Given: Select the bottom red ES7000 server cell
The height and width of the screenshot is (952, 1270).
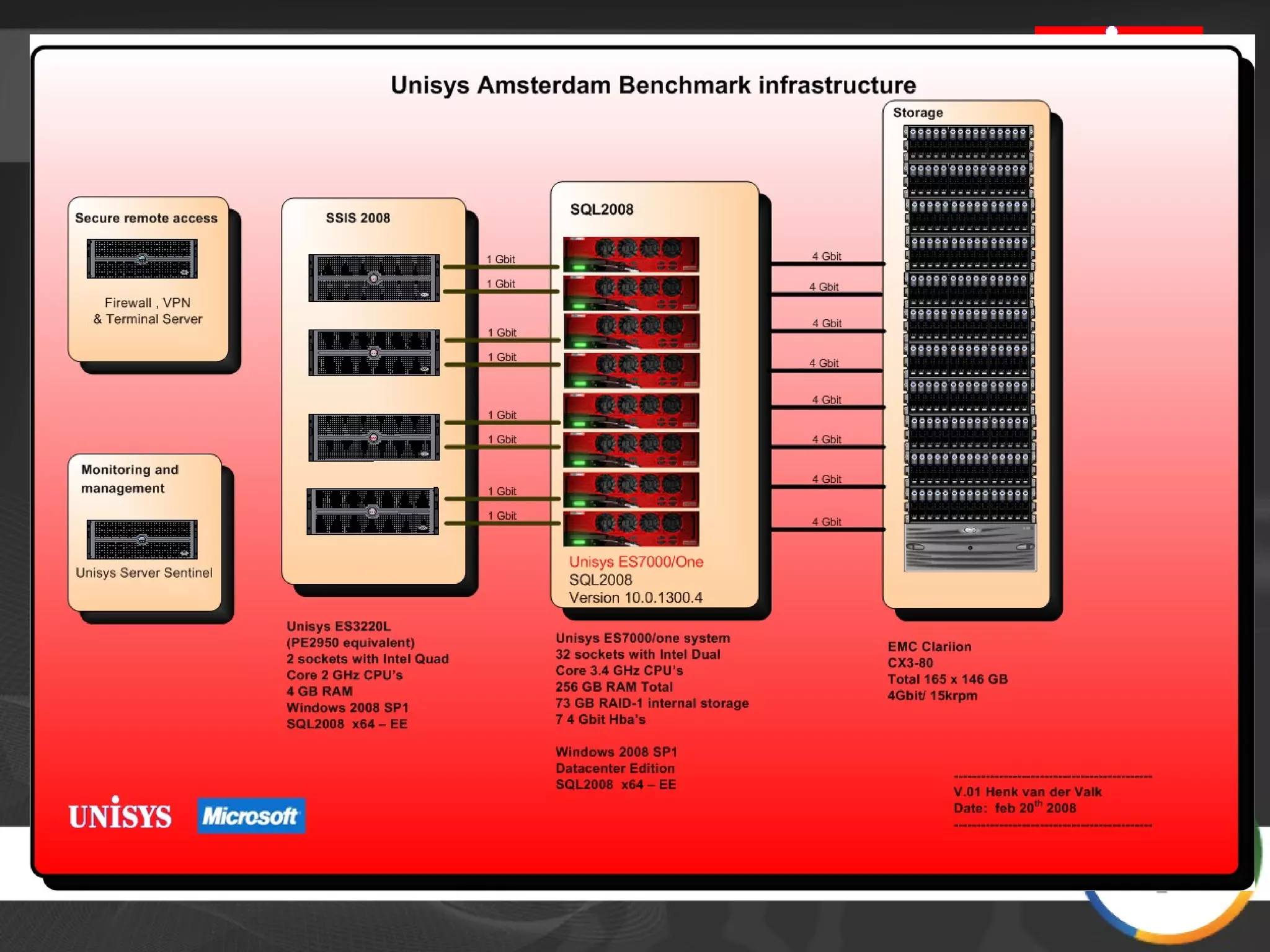Looking at the screenshot, I should click(x=631, y=528).
